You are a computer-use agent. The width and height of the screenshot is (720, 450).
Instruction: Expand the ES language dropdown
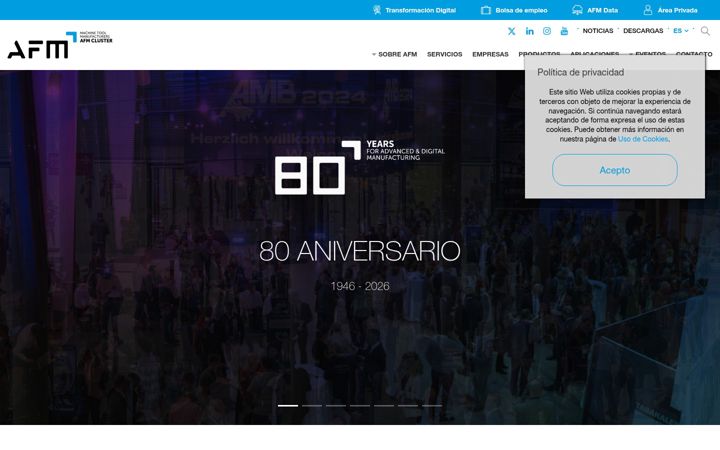[x=681, y=31]
